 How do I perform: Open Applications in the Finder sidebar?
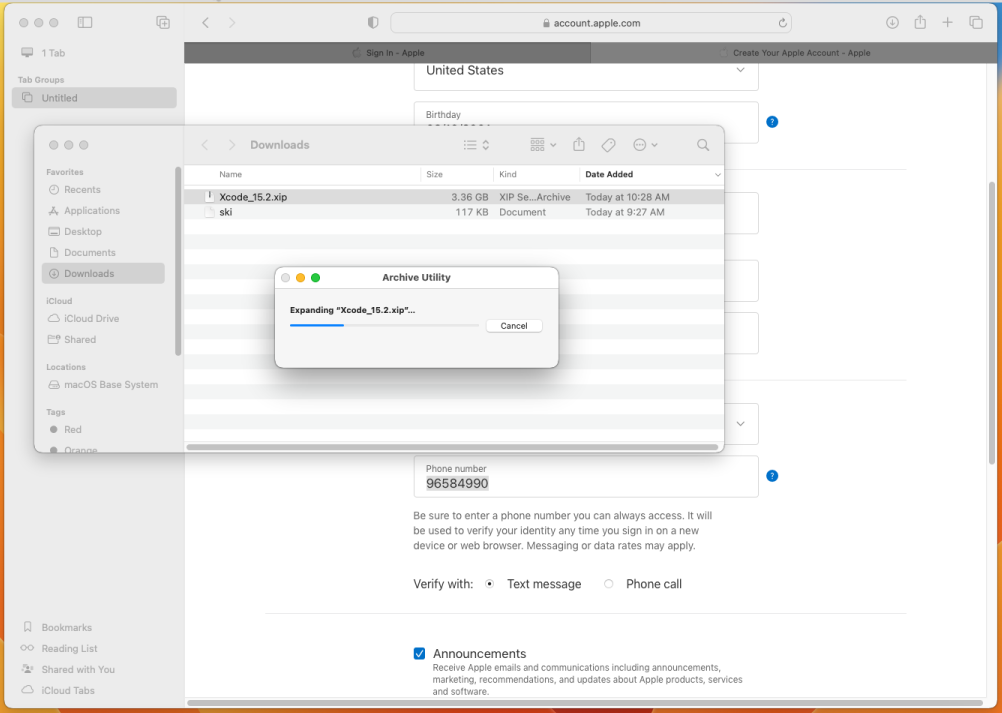point(103,211)
